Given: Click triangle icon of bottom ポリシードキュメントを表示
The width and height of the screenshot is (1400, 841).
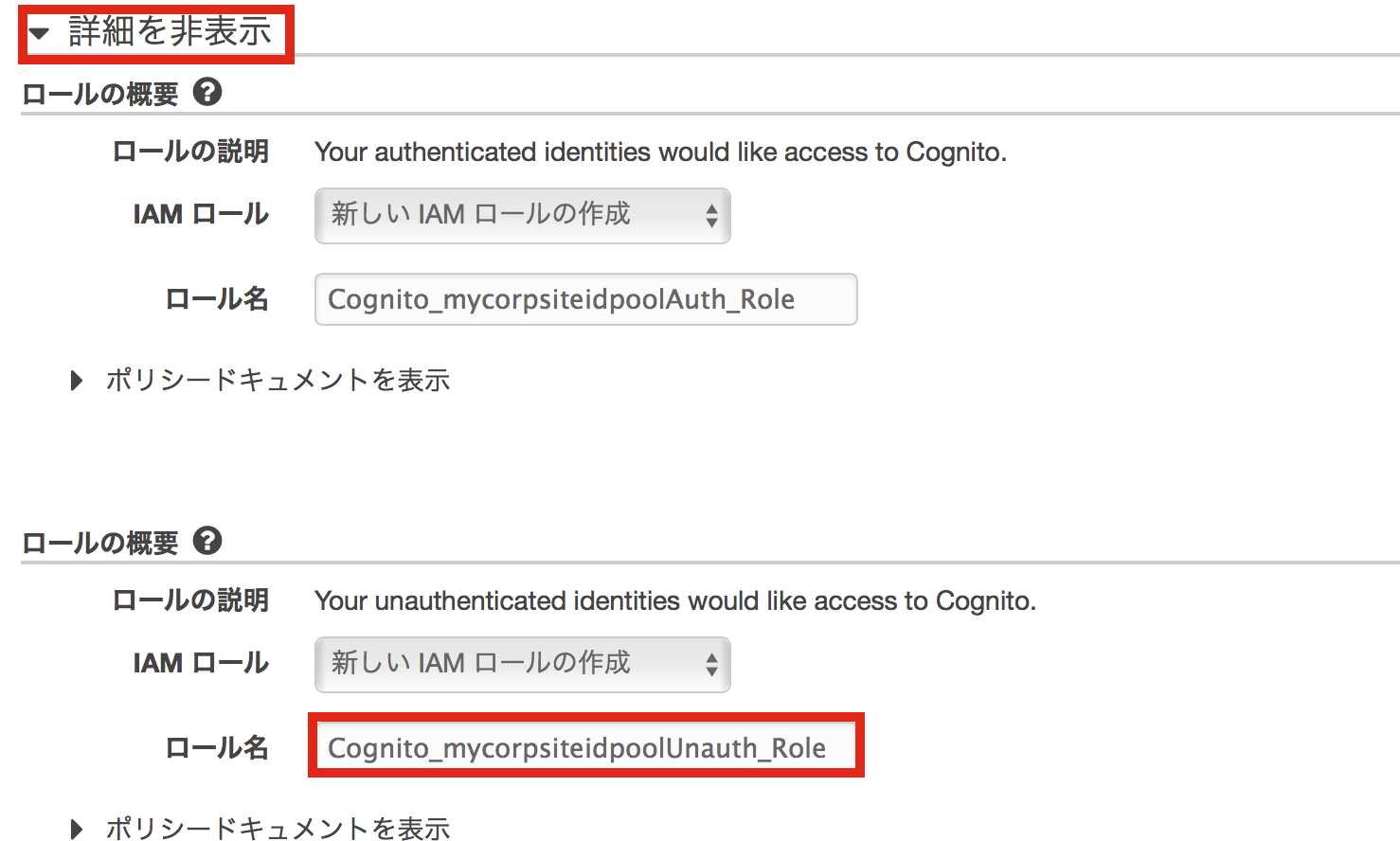Looking at the screenshot, I should tap(77, 830).
